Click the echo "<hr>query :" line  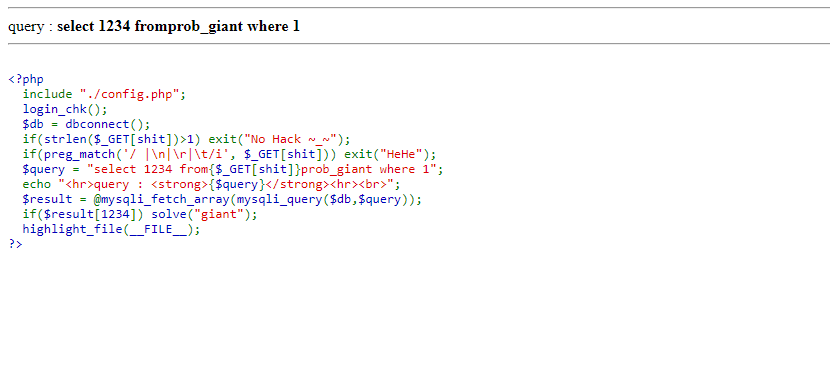212,184
